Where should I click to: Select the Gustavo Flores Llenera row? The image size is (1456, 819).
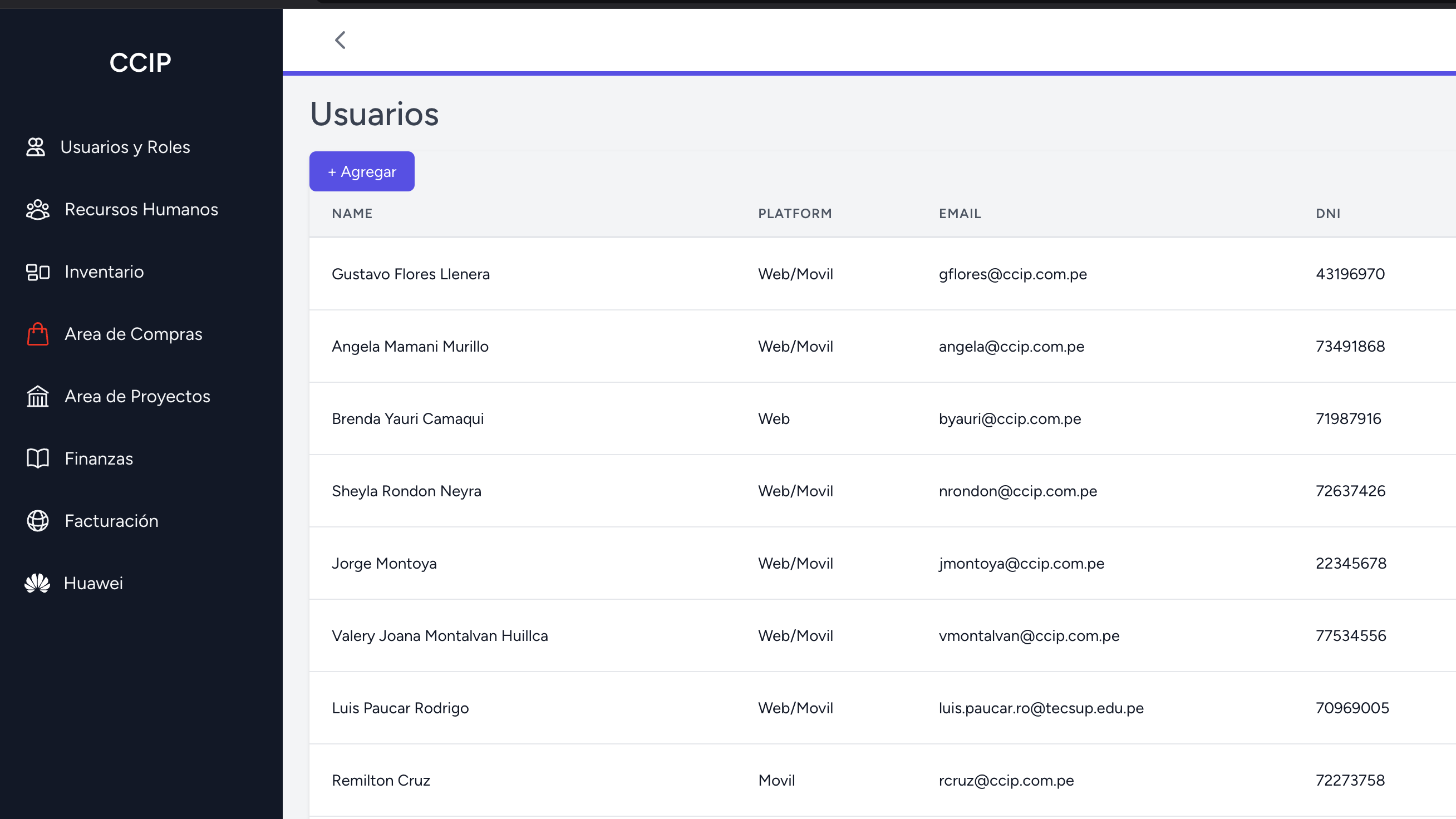coord(410,274)
